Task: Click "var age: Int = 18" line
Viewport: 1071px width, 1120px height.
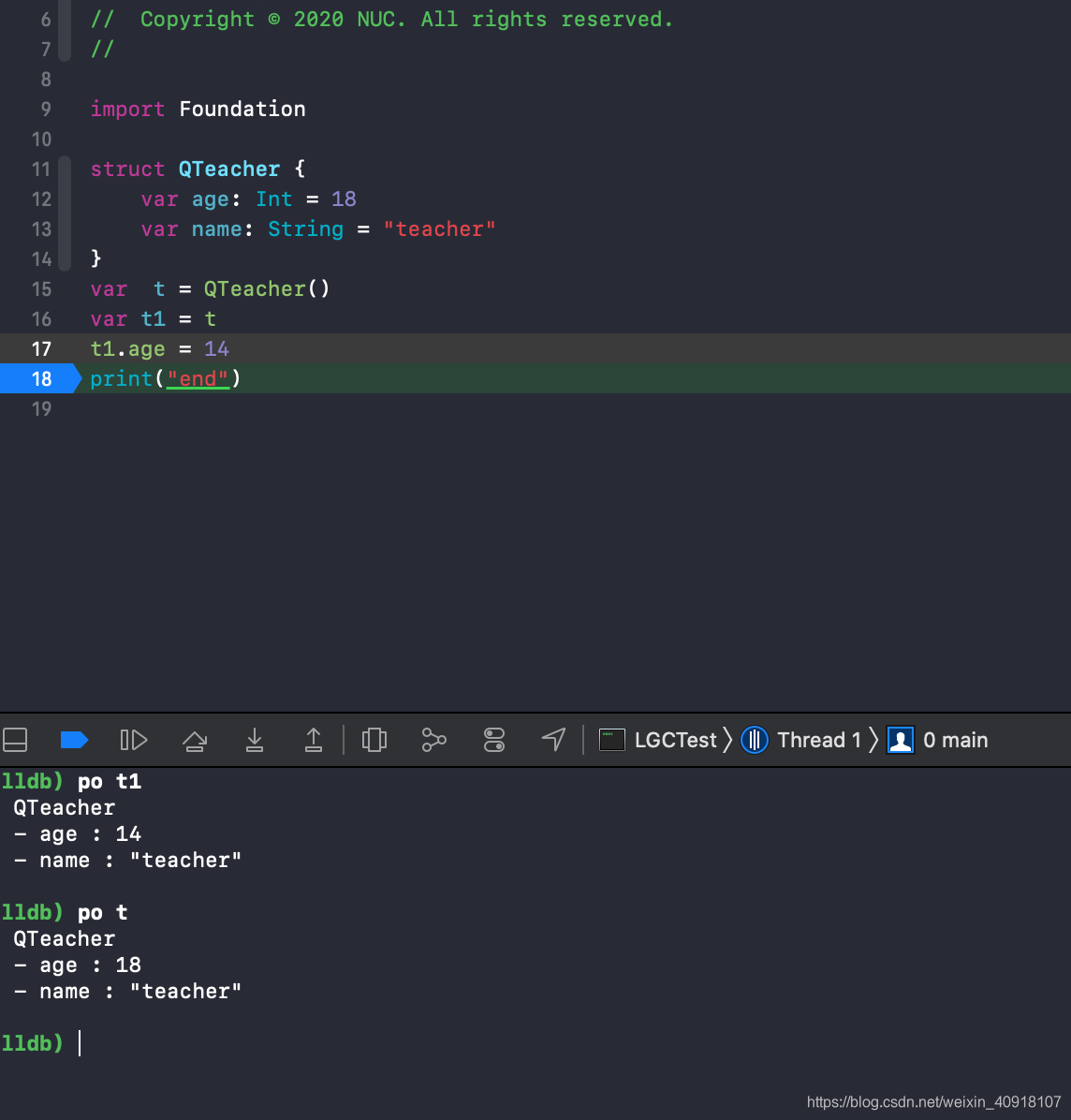Action: pos(248,199)
